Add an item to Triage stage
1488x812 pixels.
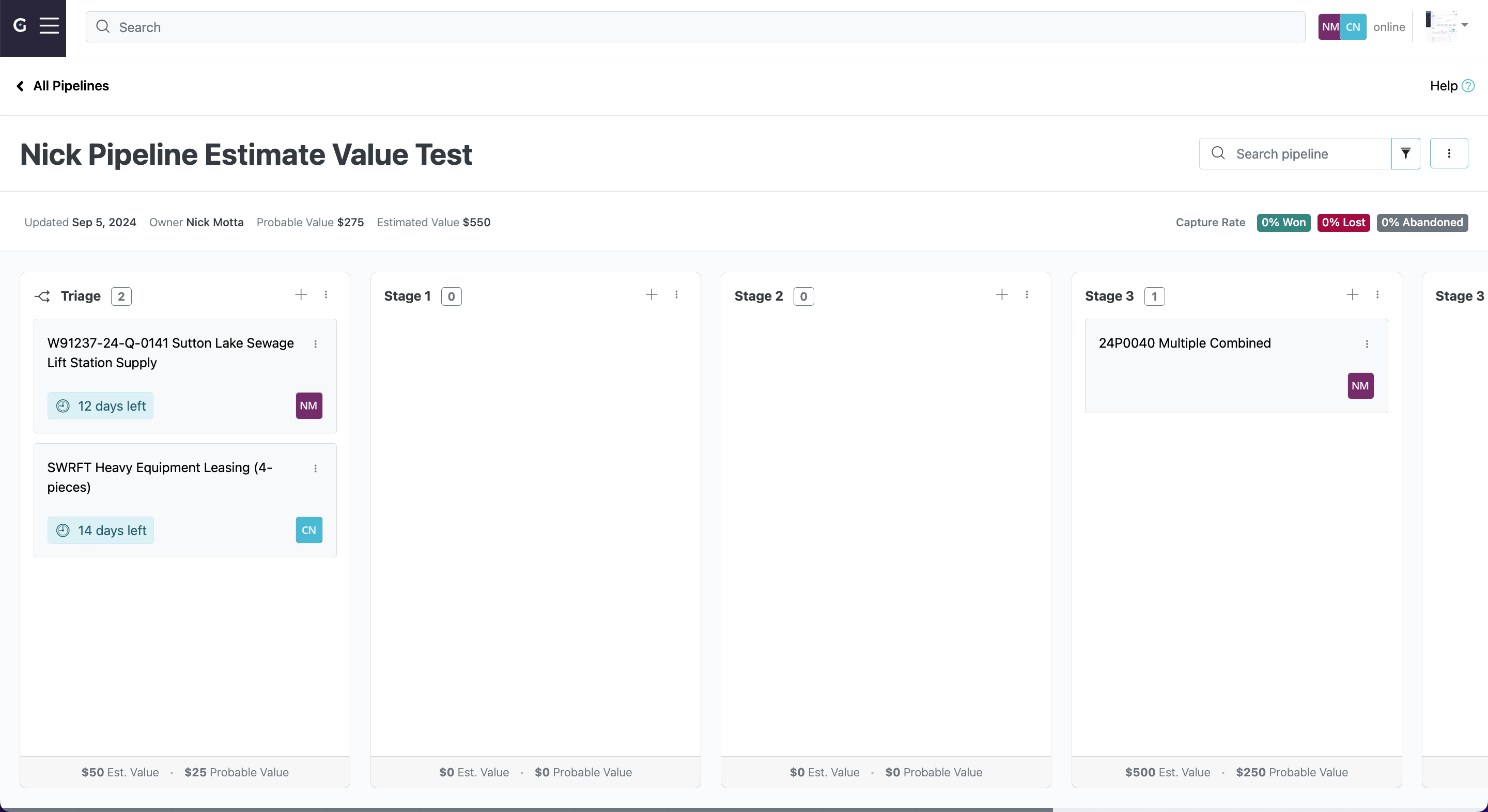(301, 294)
